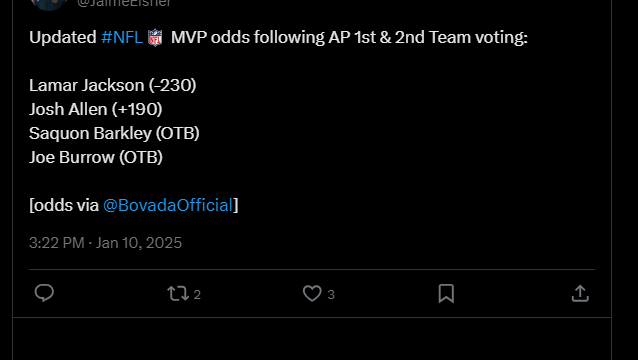Click the Jan 10, 2025 date

(x=139, y=243)
